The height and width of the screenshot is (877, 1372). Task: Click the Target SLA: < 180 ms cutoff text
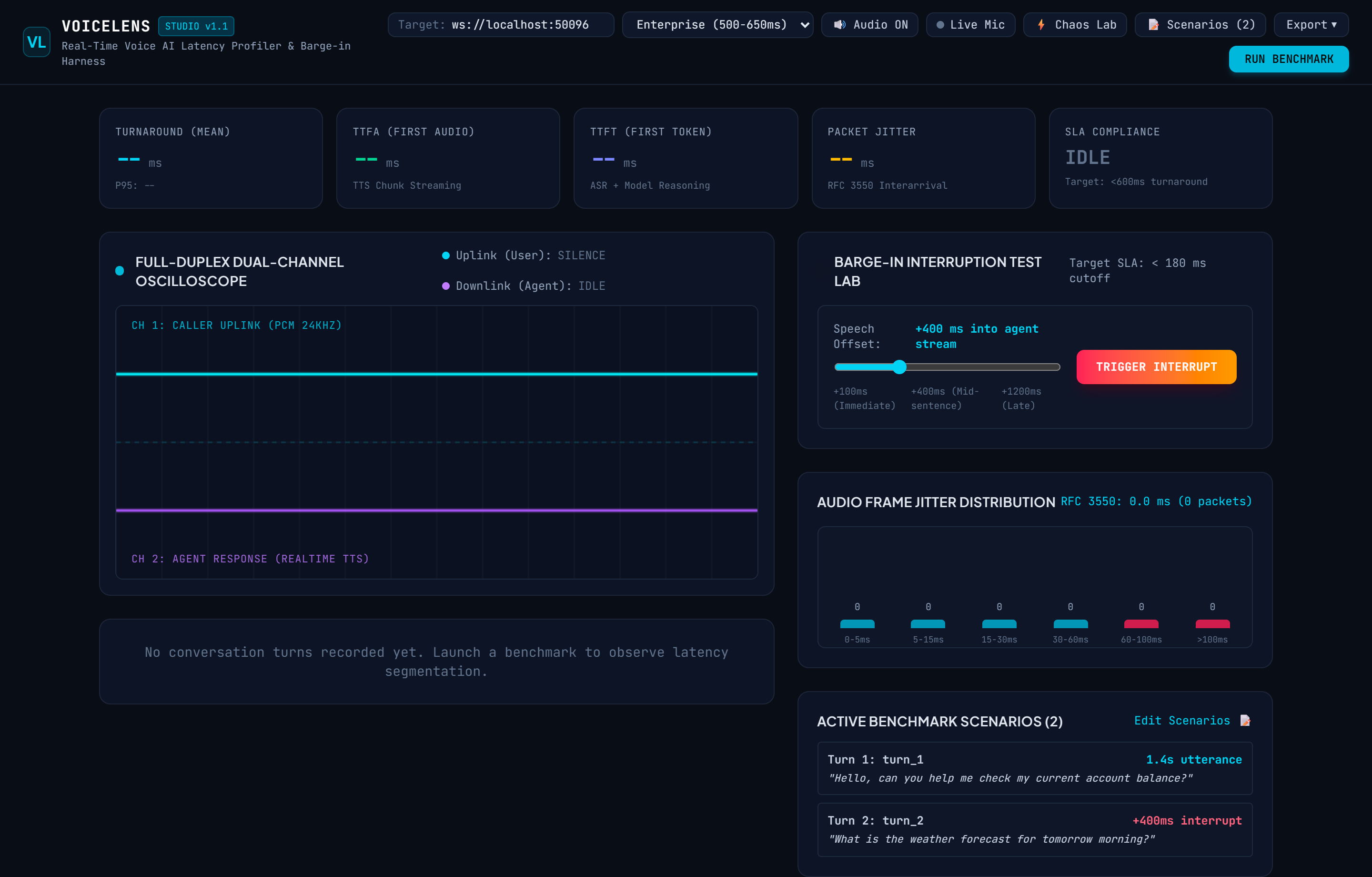coord(1137,270)
